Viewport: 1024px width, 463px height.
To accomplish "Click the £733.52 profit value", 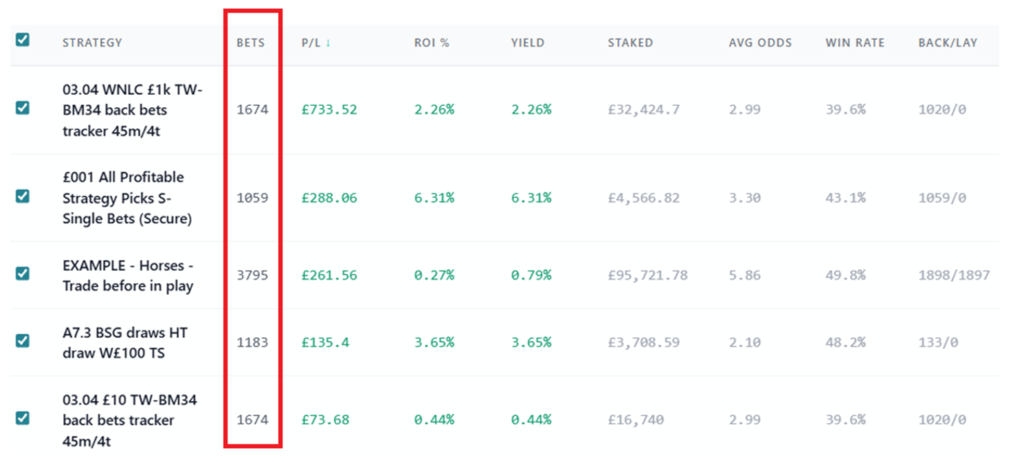I will pos(329,109).
